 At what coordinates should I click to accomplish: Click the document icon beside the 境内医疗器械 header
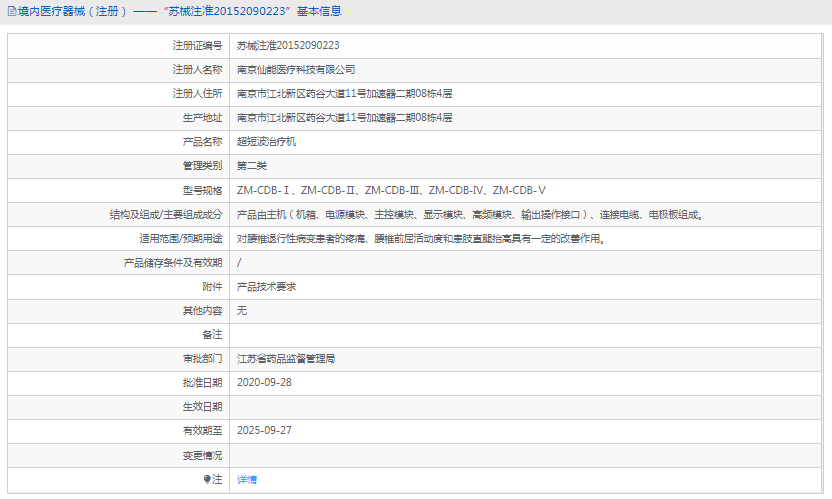[12, 11]
